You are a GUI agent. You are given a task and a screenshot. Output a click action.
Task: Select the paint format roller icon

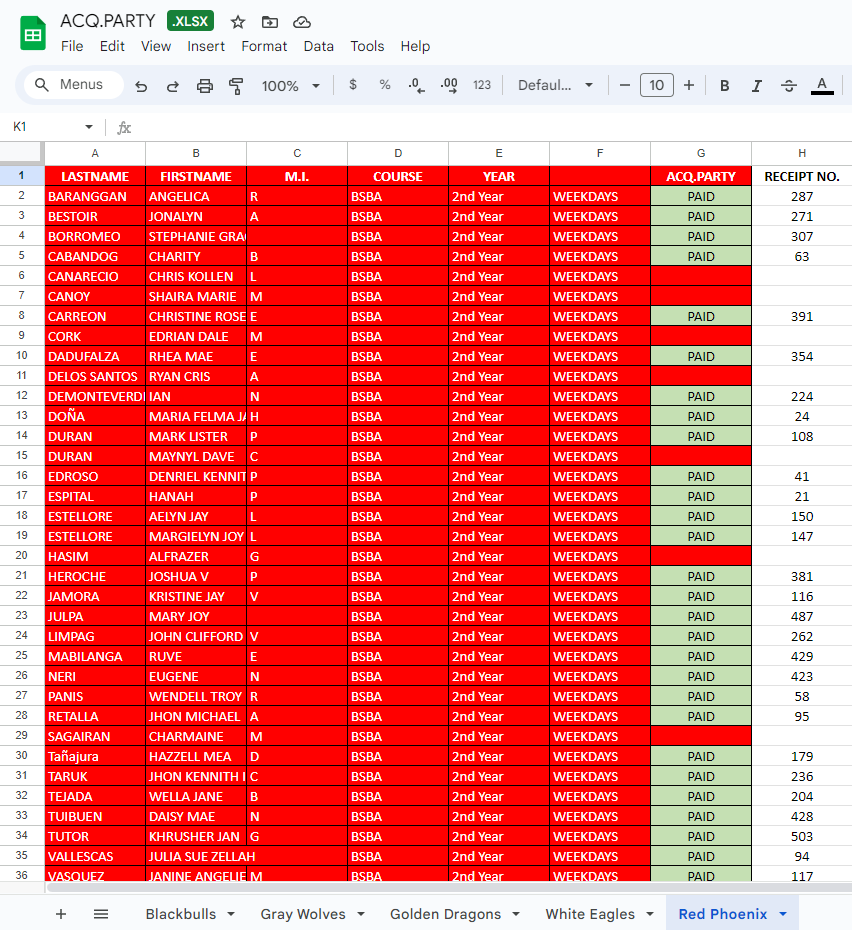(236, 86)
